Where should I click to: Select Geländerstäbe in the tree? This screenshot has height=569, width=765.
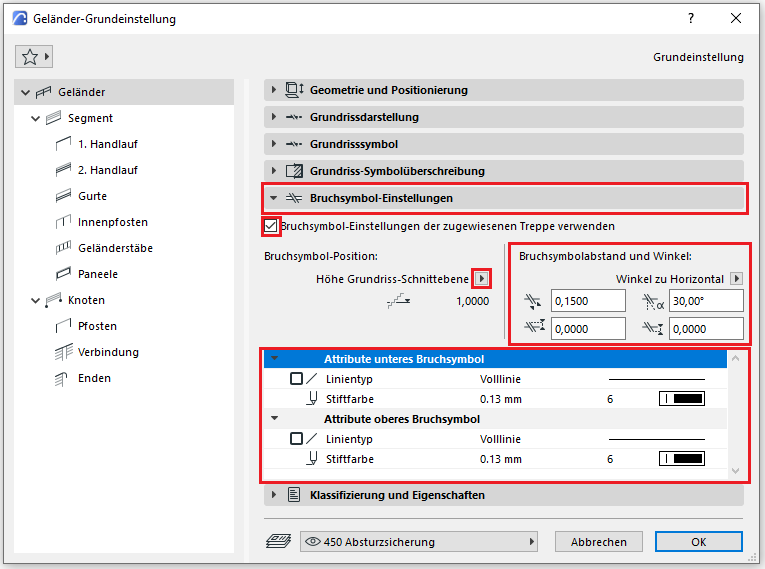tap(115, 248)
